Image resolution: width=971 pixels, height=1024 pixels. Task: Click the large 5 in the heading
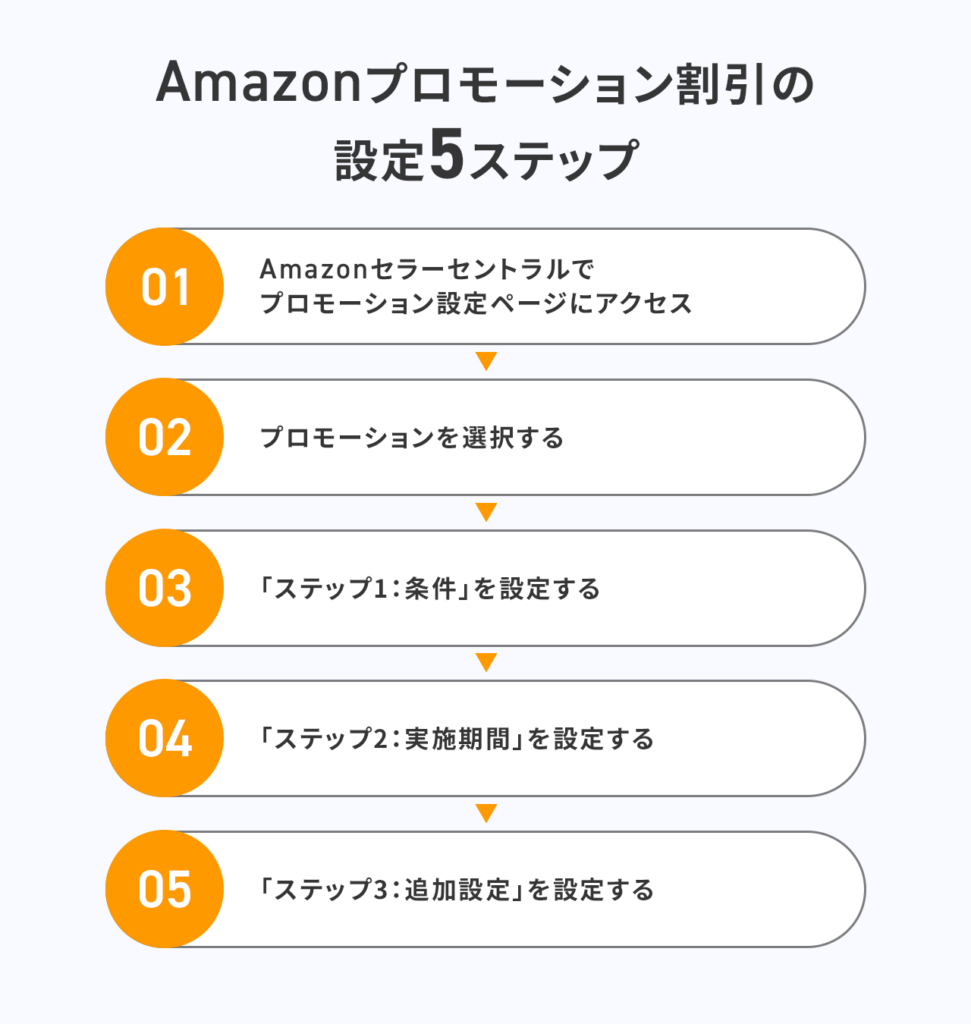pos(447,154)
